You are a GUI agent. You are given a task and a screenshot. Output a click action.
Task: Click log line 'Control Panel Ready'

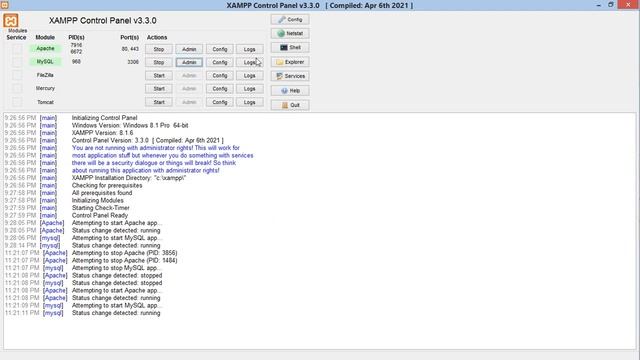point(100,215)
